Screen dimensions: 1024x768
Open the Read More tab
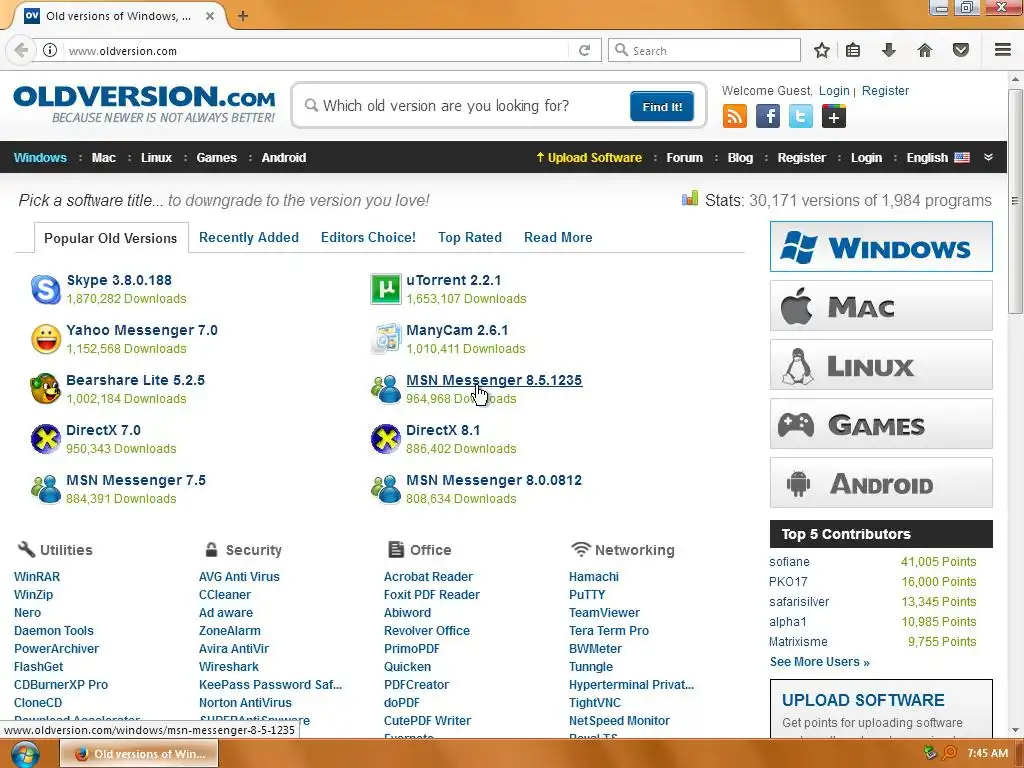coord(558,238)
